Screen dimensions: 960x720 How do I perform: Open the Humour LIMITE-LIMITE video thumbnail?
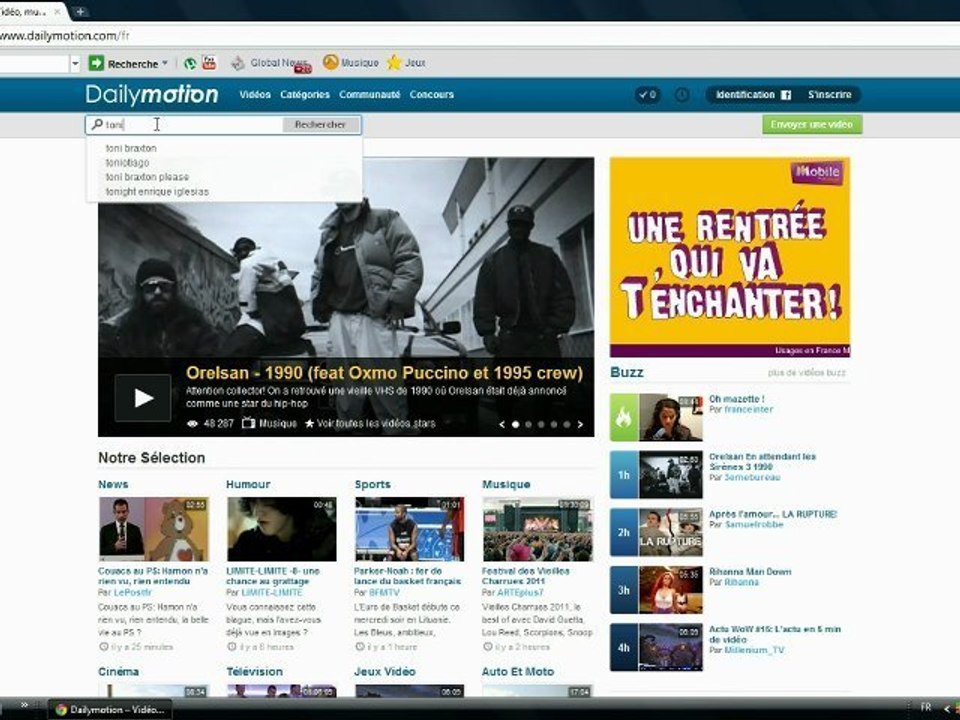click(282, 529)
